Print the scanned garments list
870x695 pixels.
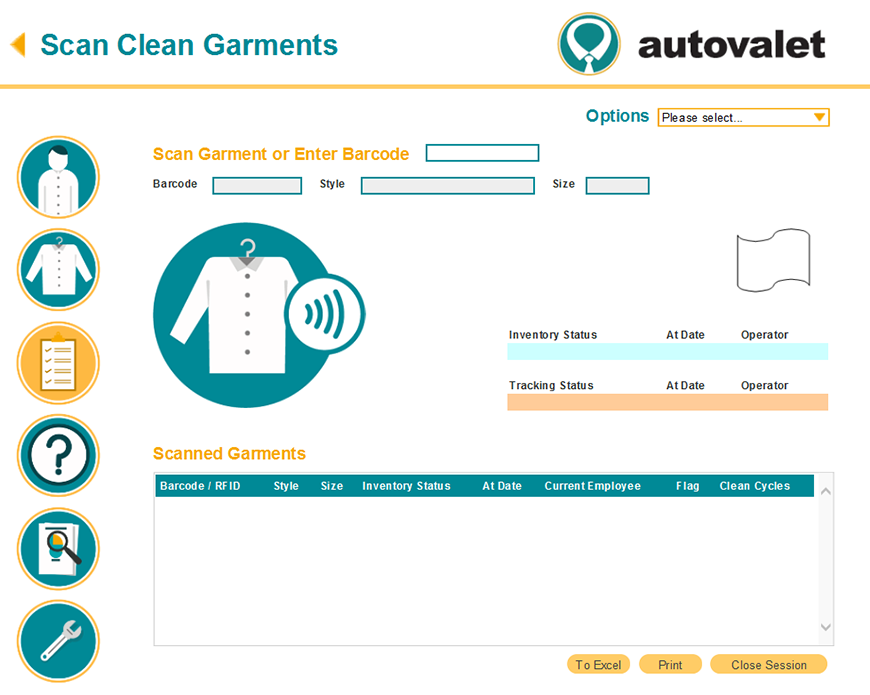pos(670,664)
